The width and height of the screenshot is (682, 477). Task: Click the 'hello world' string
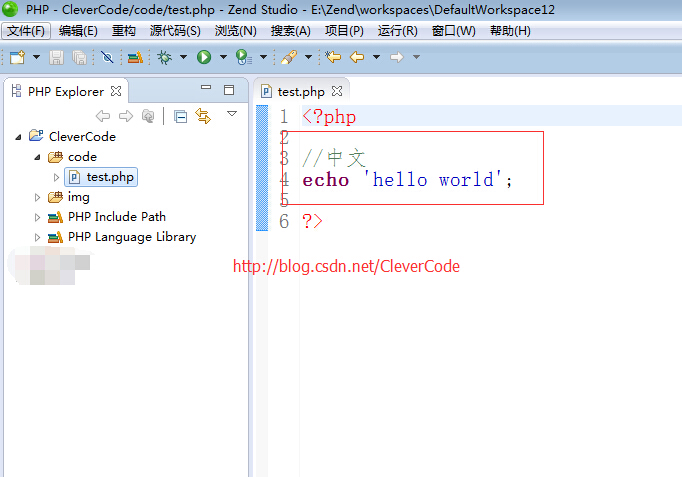433,180
